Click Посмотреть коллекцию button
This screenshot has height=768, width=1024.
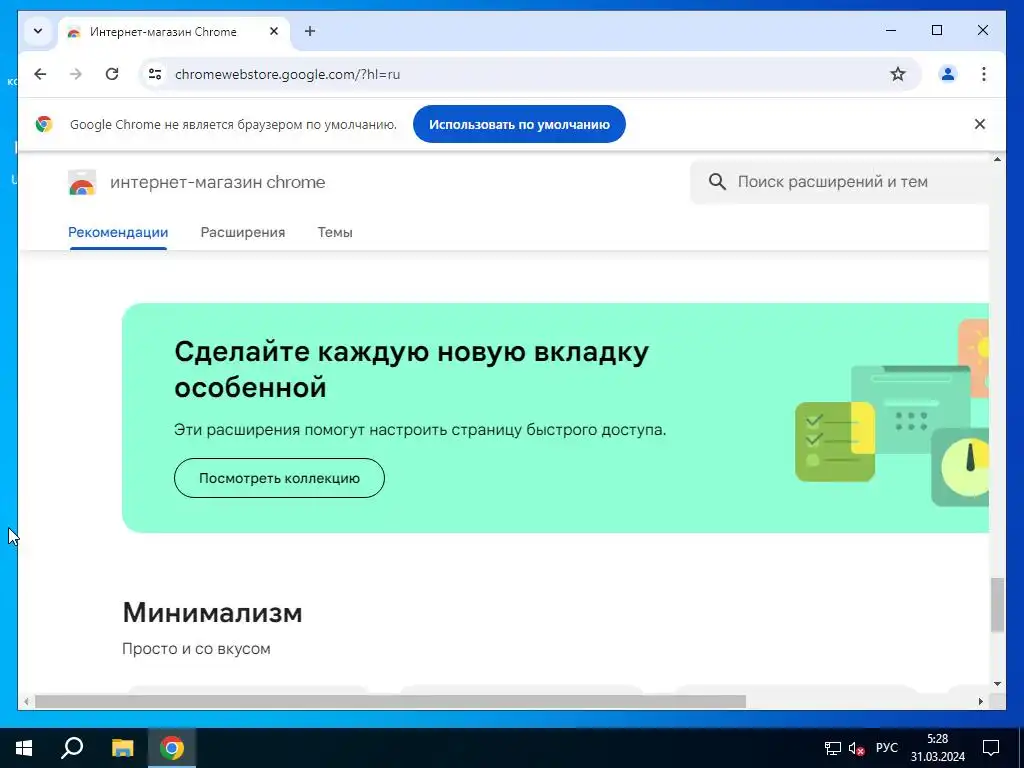click(280, 478)
